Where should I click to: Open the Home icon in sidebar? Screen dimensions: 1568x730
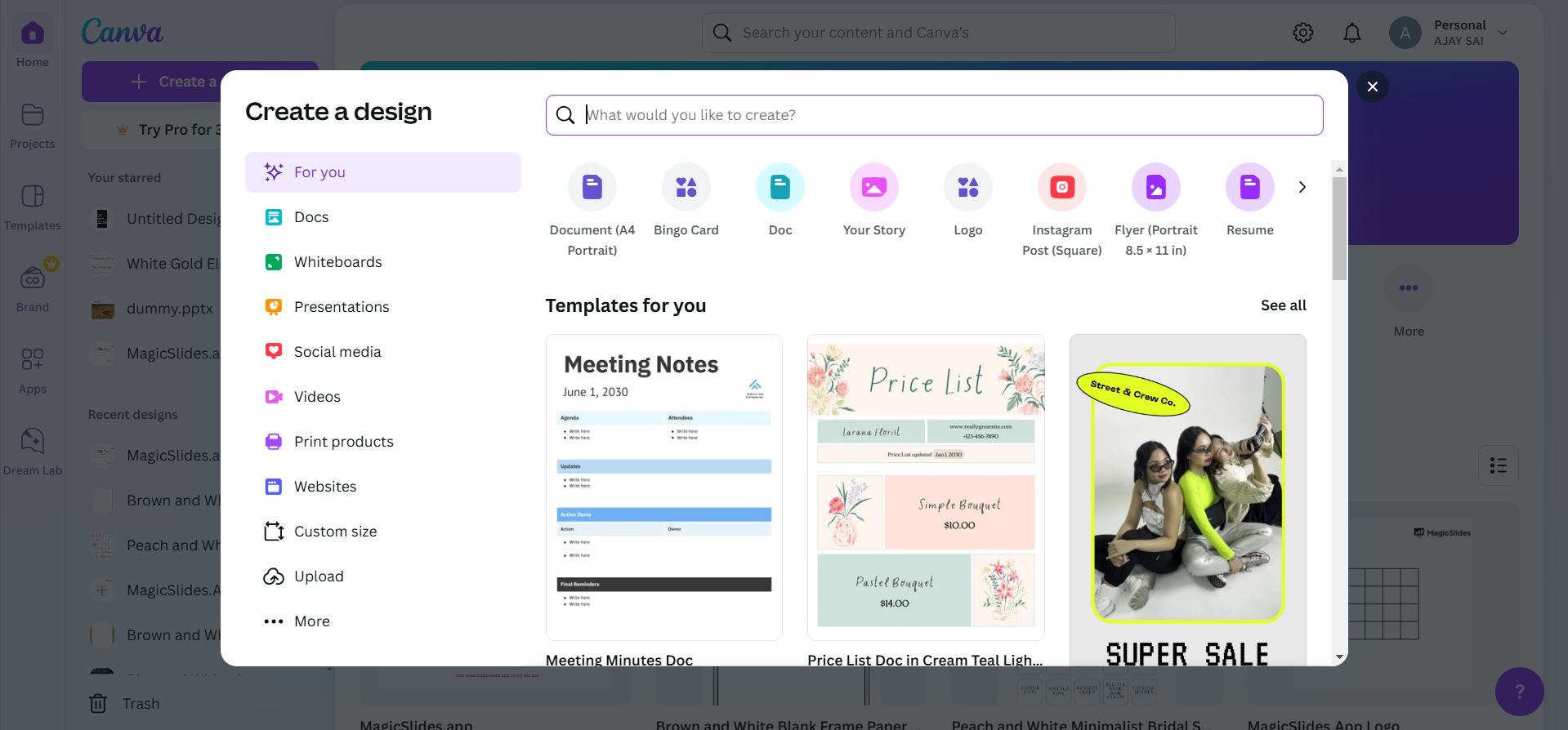coord(33,33)
